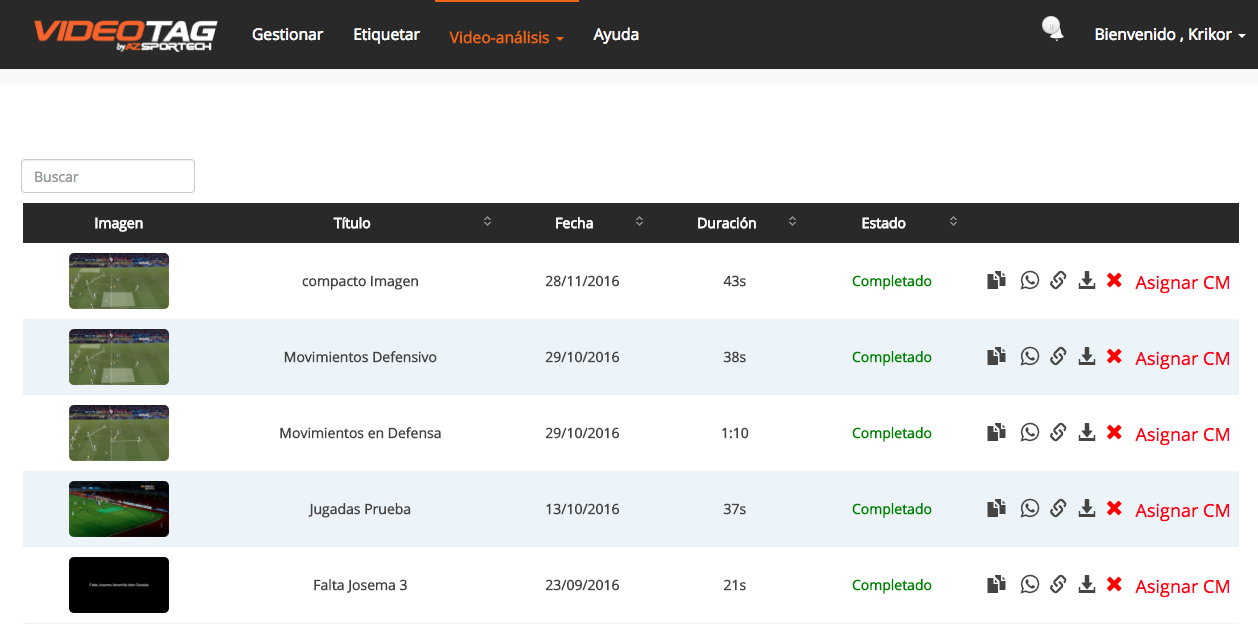Click the link icon for Movimientos en Defensa
Viewport: 1258px width, 624px height.
point(1058,433)
